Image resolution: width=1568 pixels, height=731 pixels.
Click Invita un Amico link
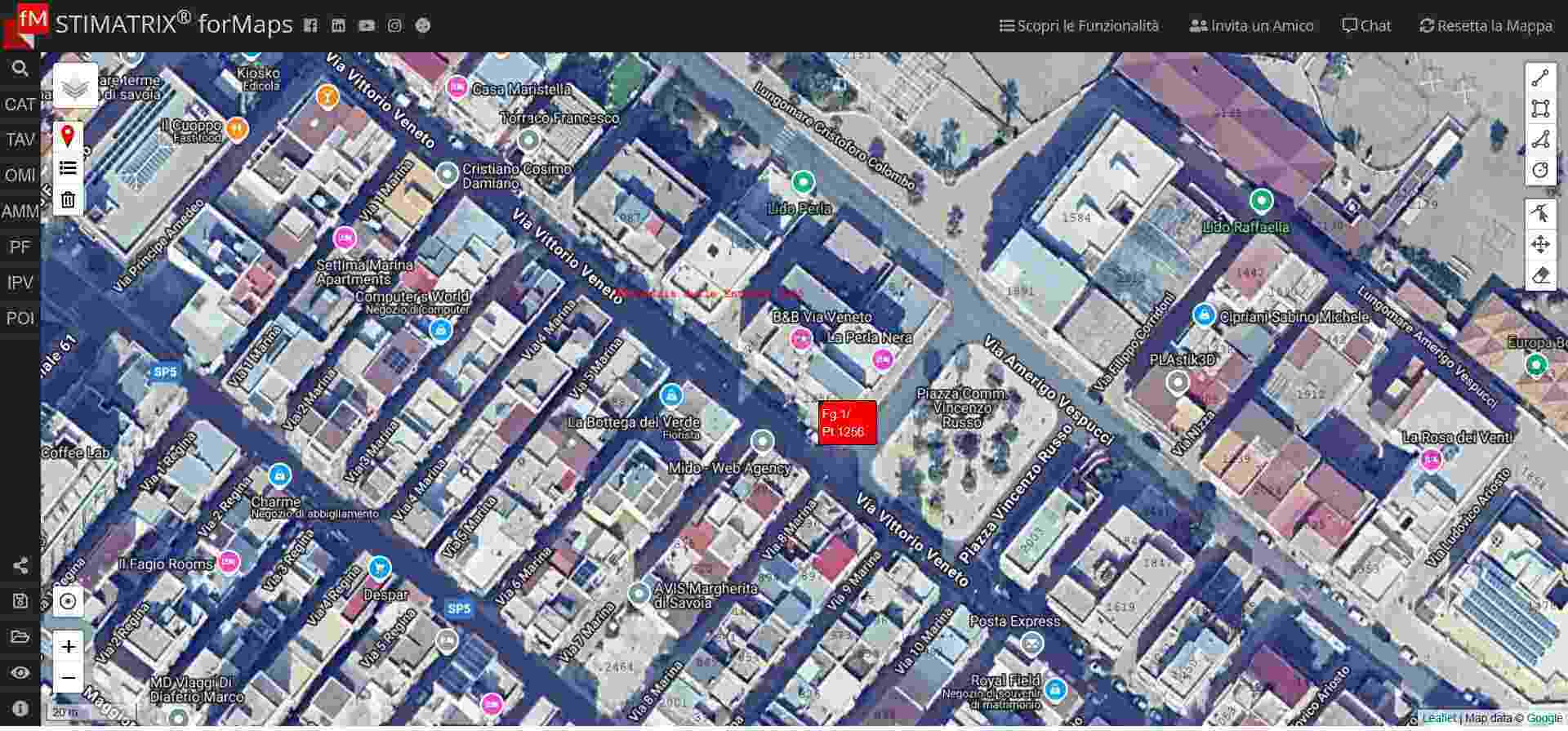point(1251,25)
